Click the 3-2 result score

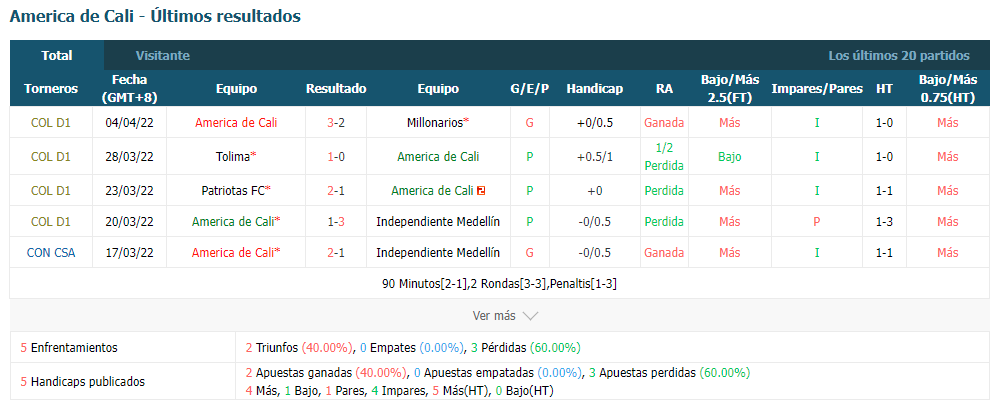[336, 123]
